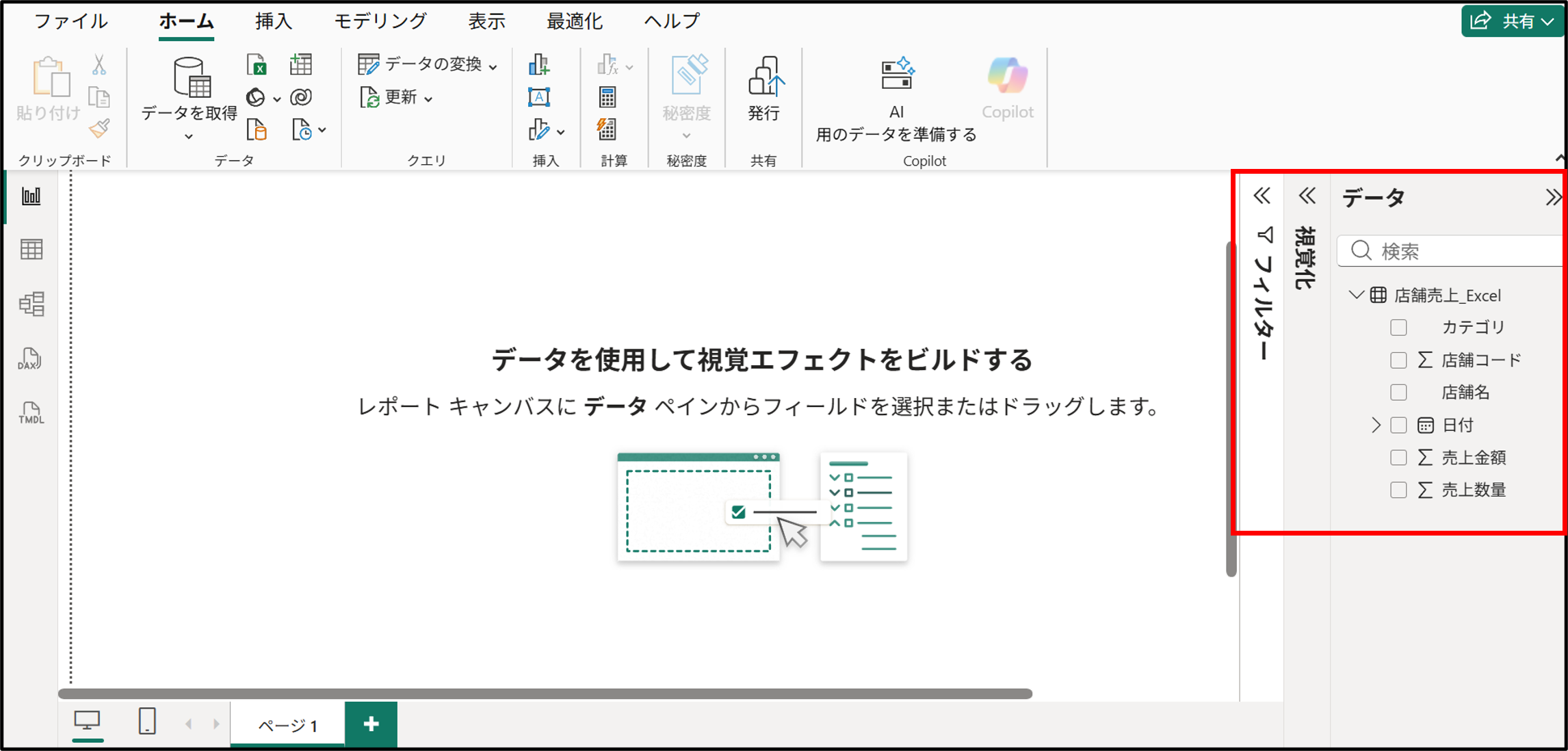Expand the 日付 hierarchy

click(x=1376, y=425)
